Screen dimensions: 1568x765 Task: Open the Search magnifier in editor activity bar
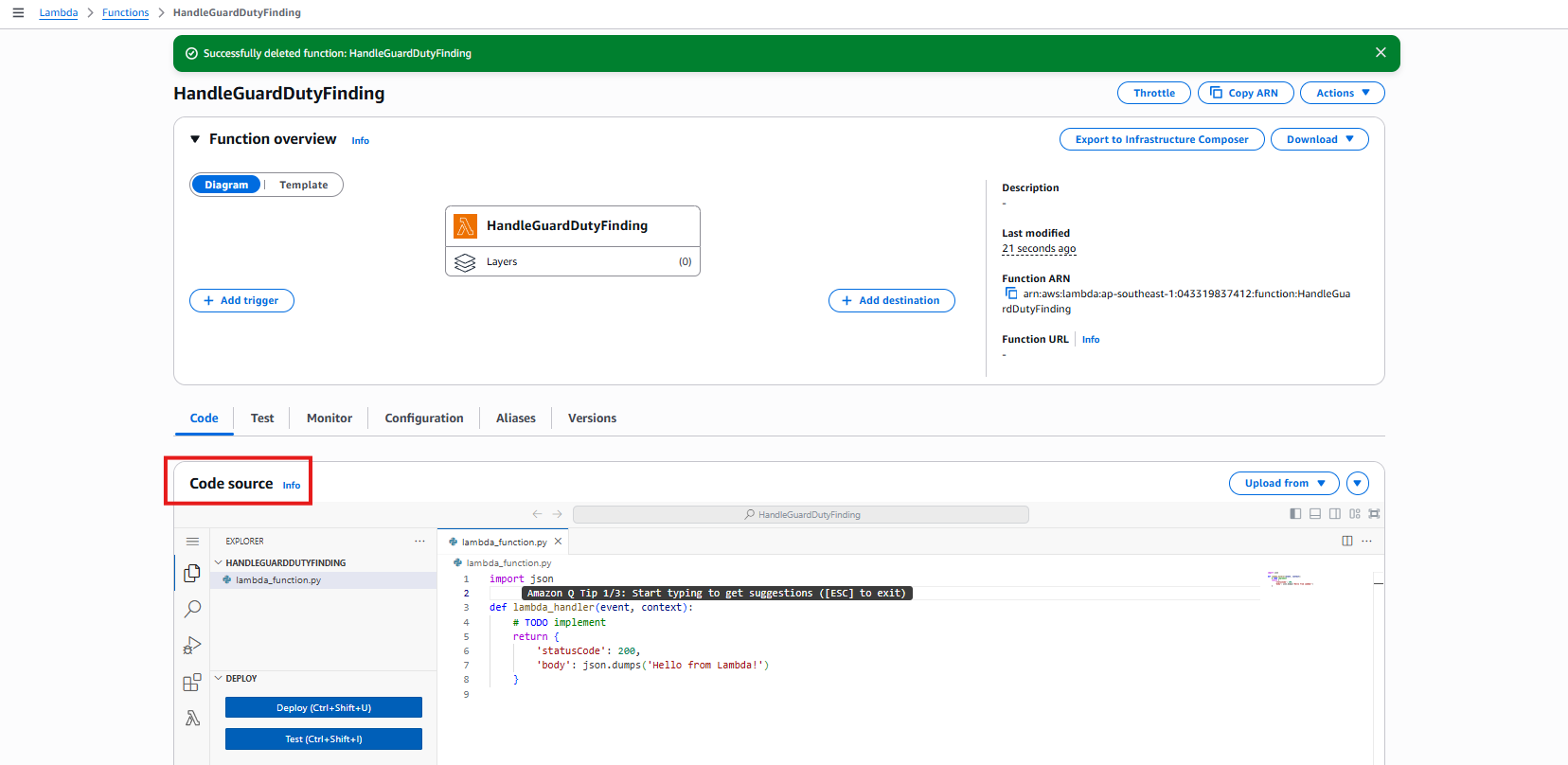(x=192, y=609)
